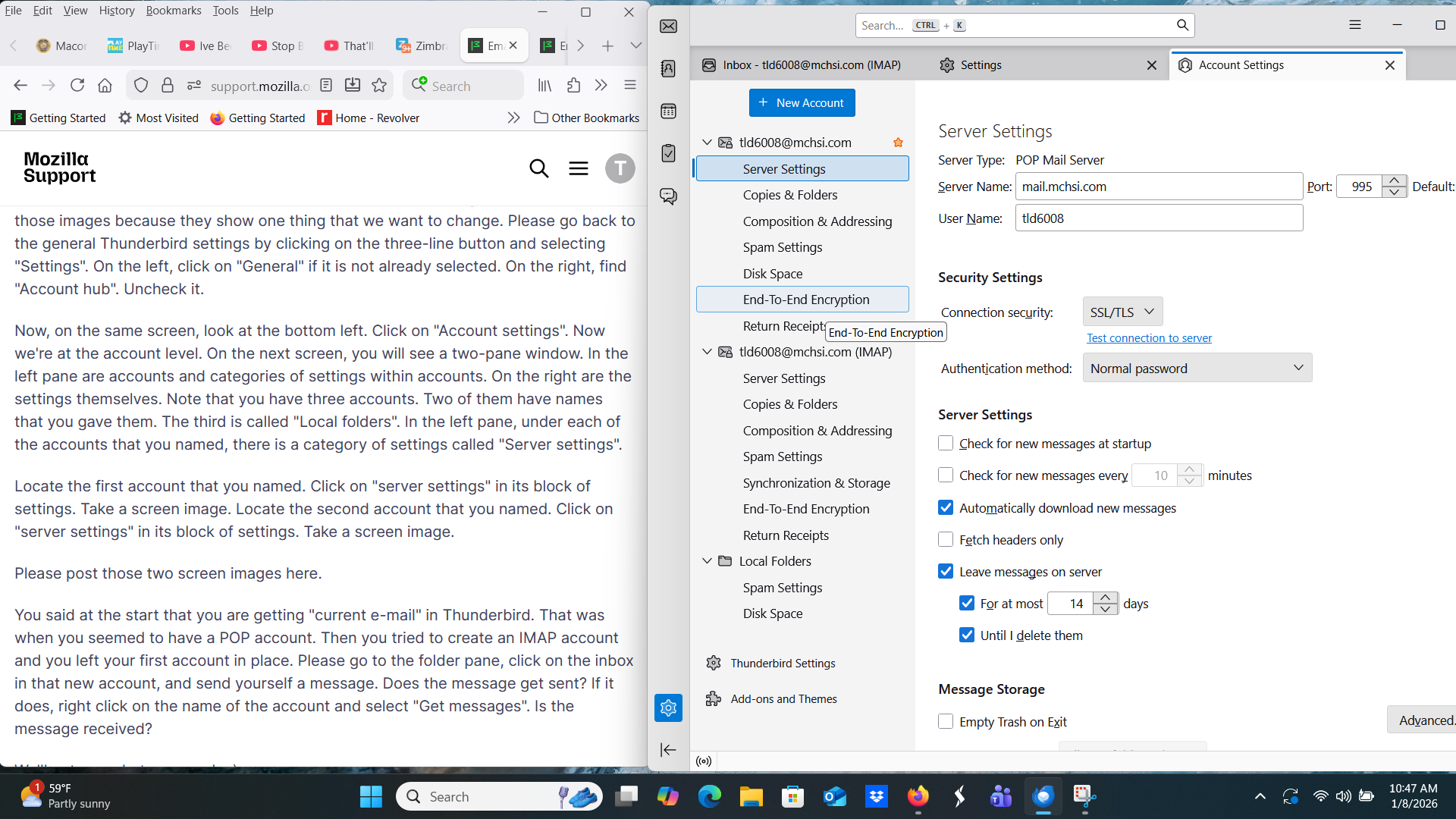Collapse the spaces toolbar arrow
The width and height of the screenshot is (1456, 819).
click(x=668, y=750)
